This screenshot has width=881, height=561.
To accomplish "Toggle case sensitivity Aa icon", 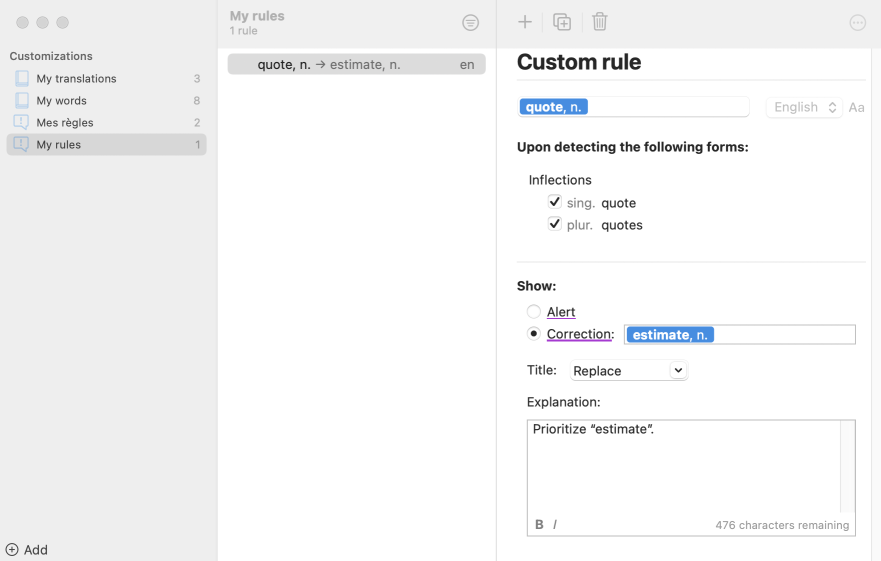I will [x=856, y=107].
